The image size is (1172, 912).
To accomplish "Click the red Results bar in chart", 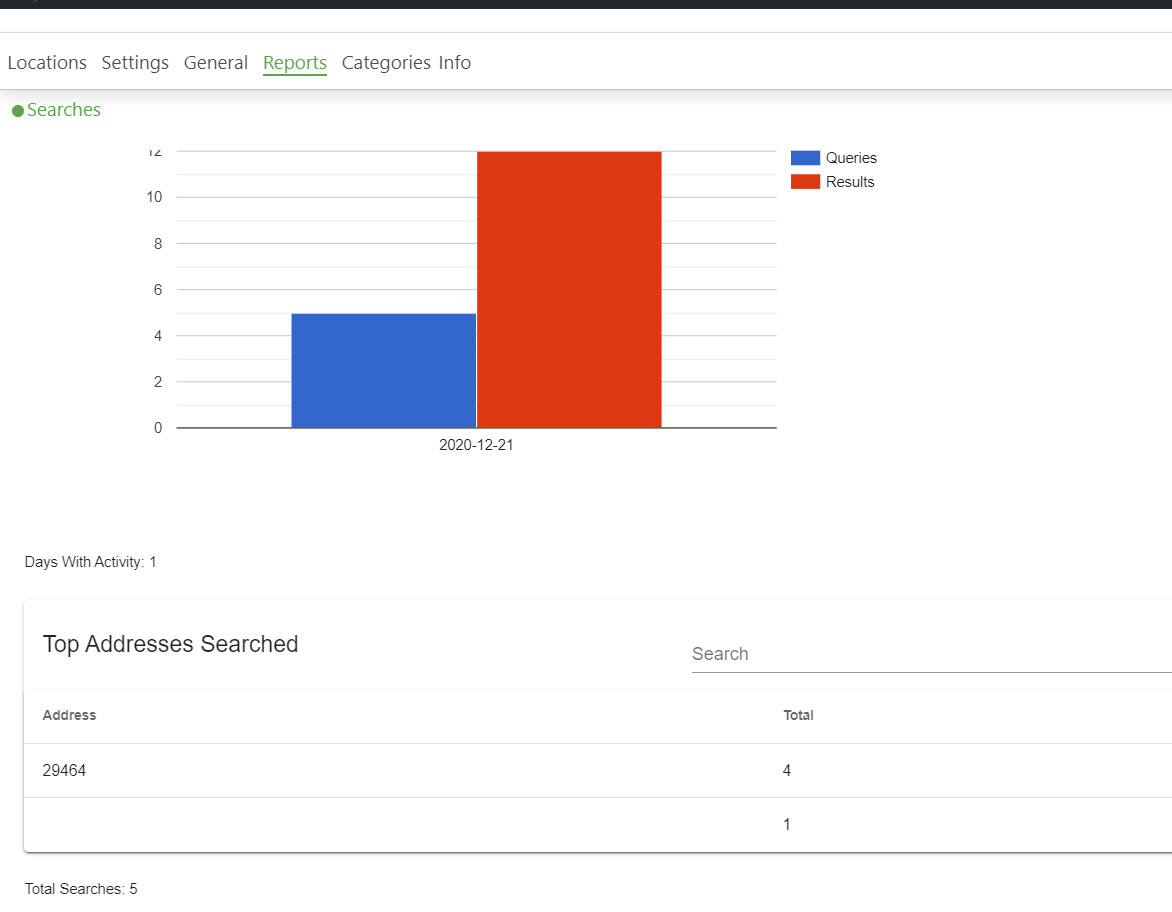I will [570, 290].
